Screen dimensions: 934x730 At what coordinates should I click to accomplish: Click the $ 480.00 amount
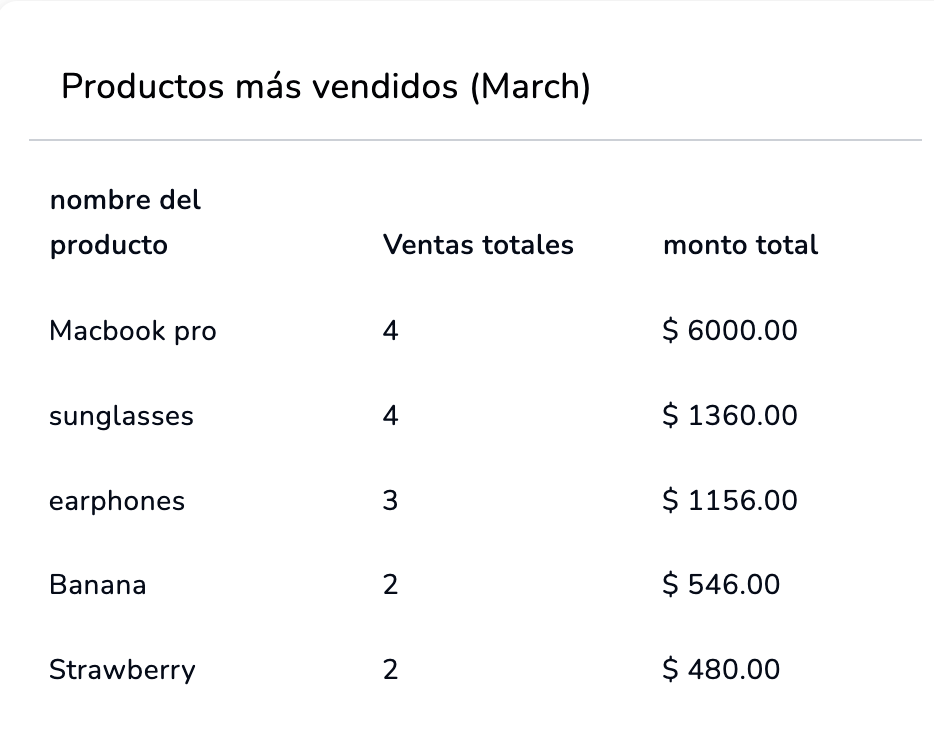[x=721, y=670]
